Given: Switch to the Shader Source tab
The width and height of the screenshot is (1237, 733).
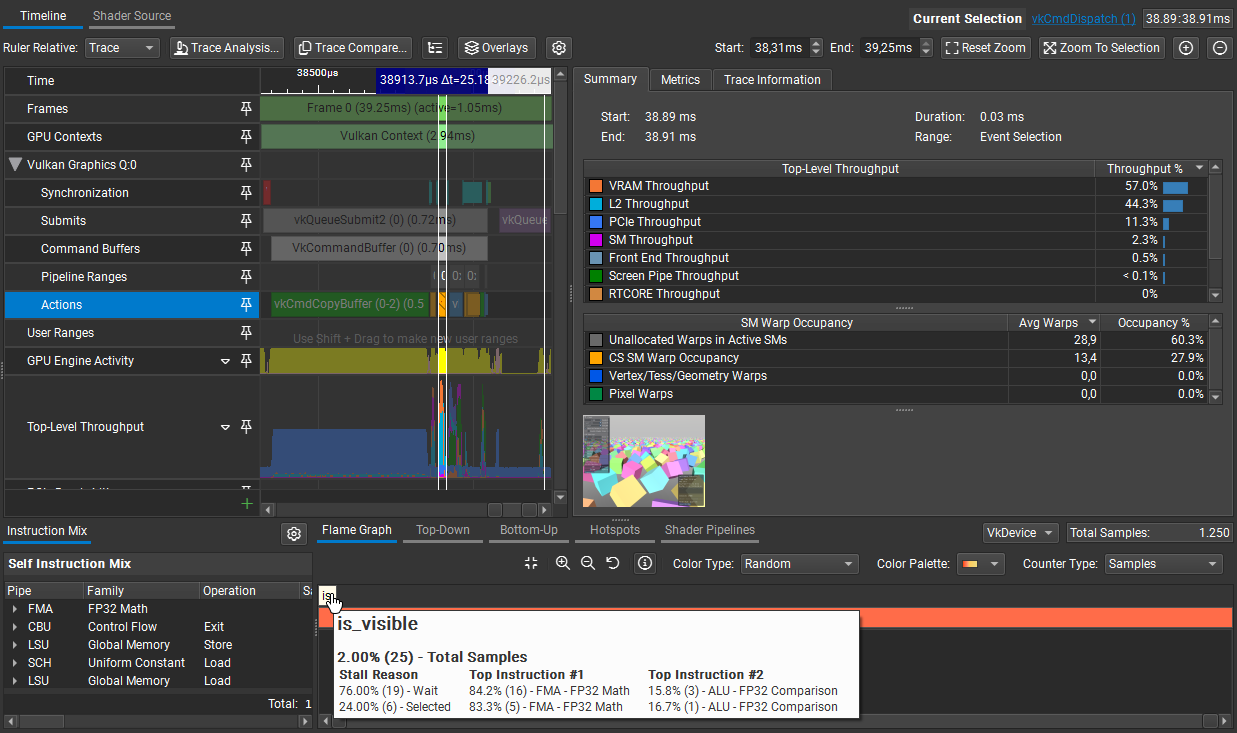Looking at the screenshot, I should (x=132, y=16).
